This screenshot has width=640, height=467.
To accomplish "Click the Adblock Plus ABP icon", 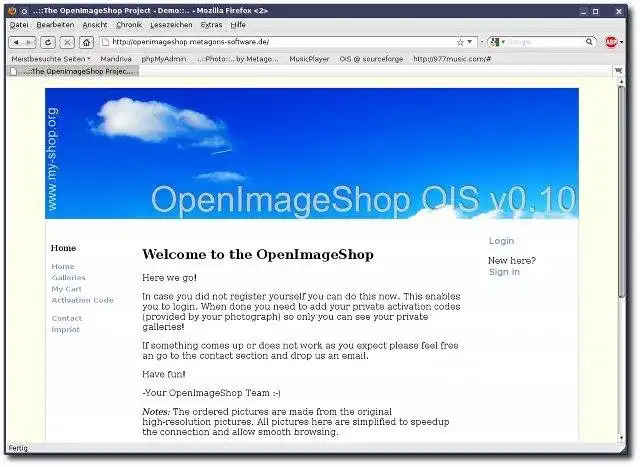I will (611, 42).
